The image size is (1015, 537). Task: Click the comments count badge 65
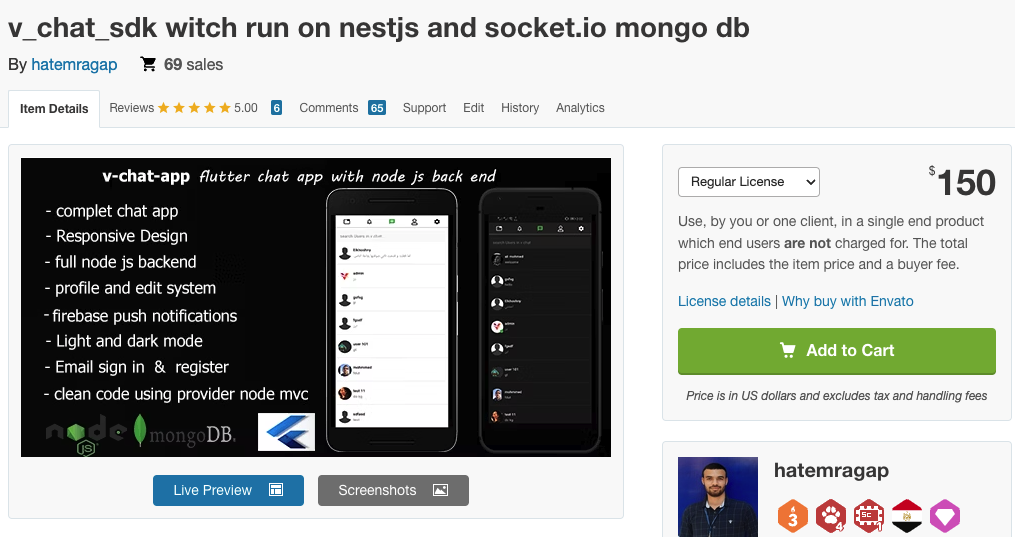377,108
